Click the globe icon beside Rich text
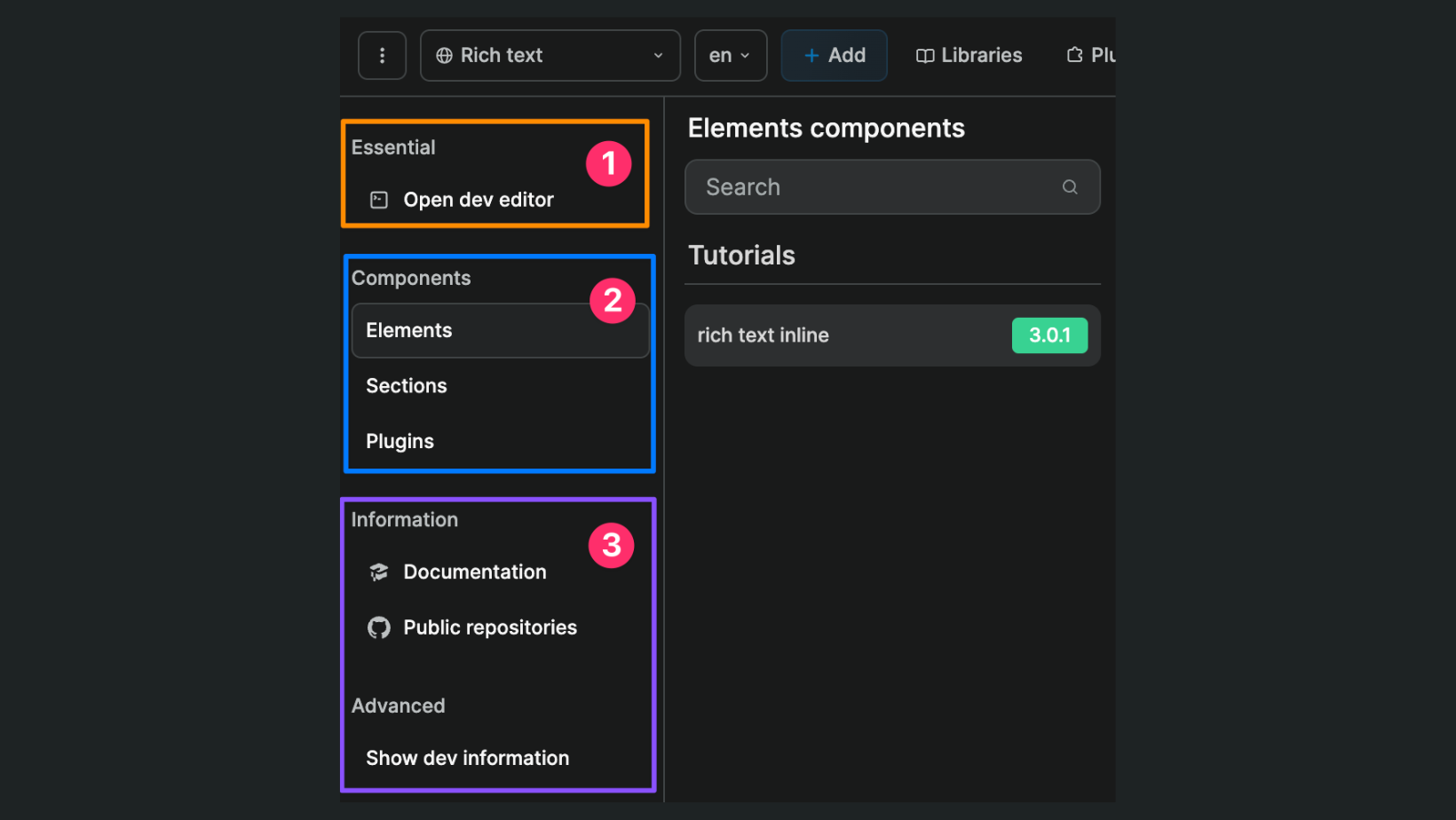The image size is (1456, 820). point(444,55)
